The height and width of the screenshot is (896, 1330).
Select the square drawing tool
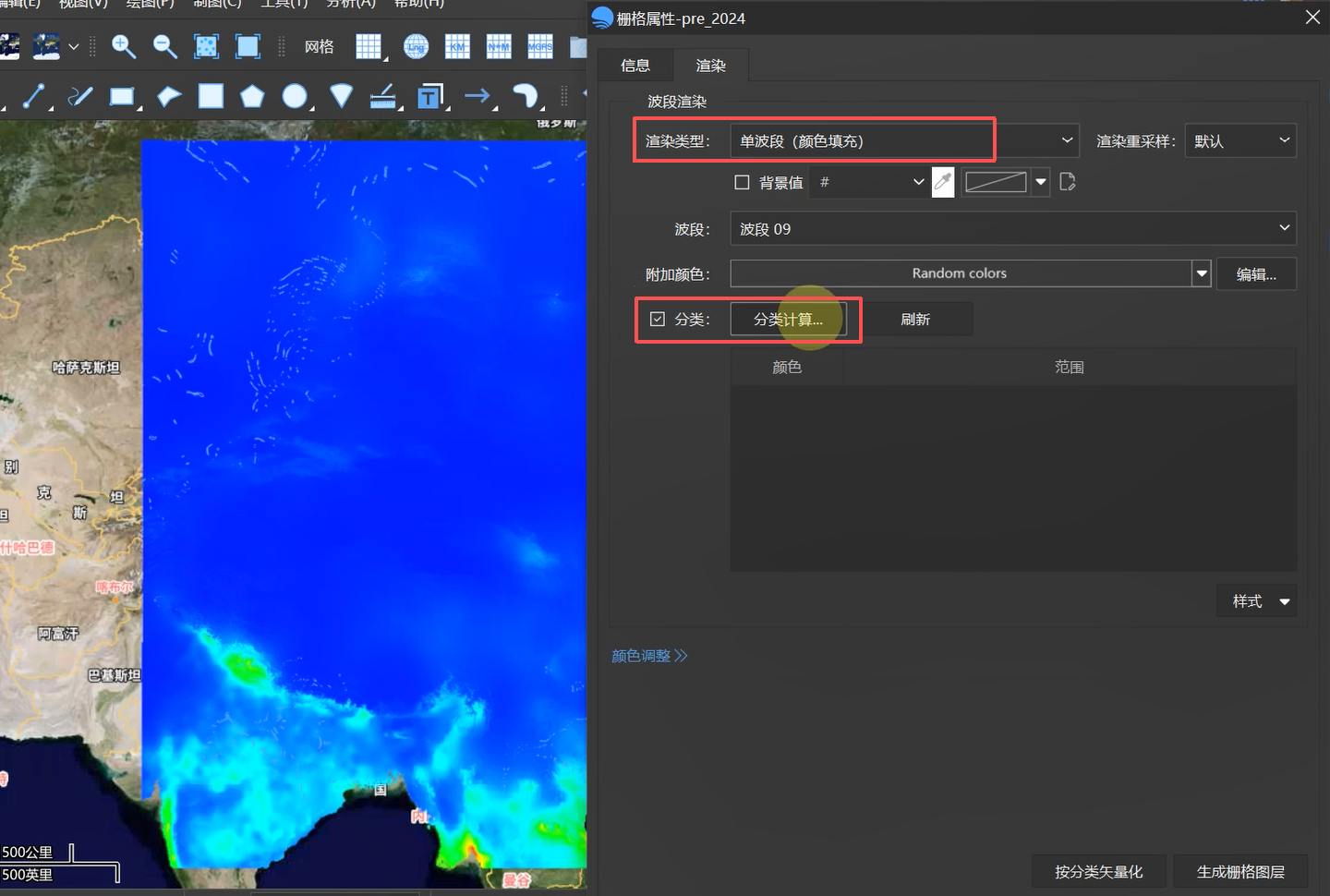[x=211, y=96]
